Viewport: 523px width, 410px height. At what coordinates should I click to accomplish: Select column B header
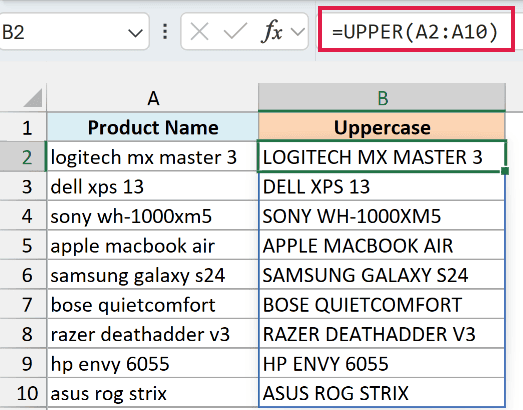tap(382, 98)
